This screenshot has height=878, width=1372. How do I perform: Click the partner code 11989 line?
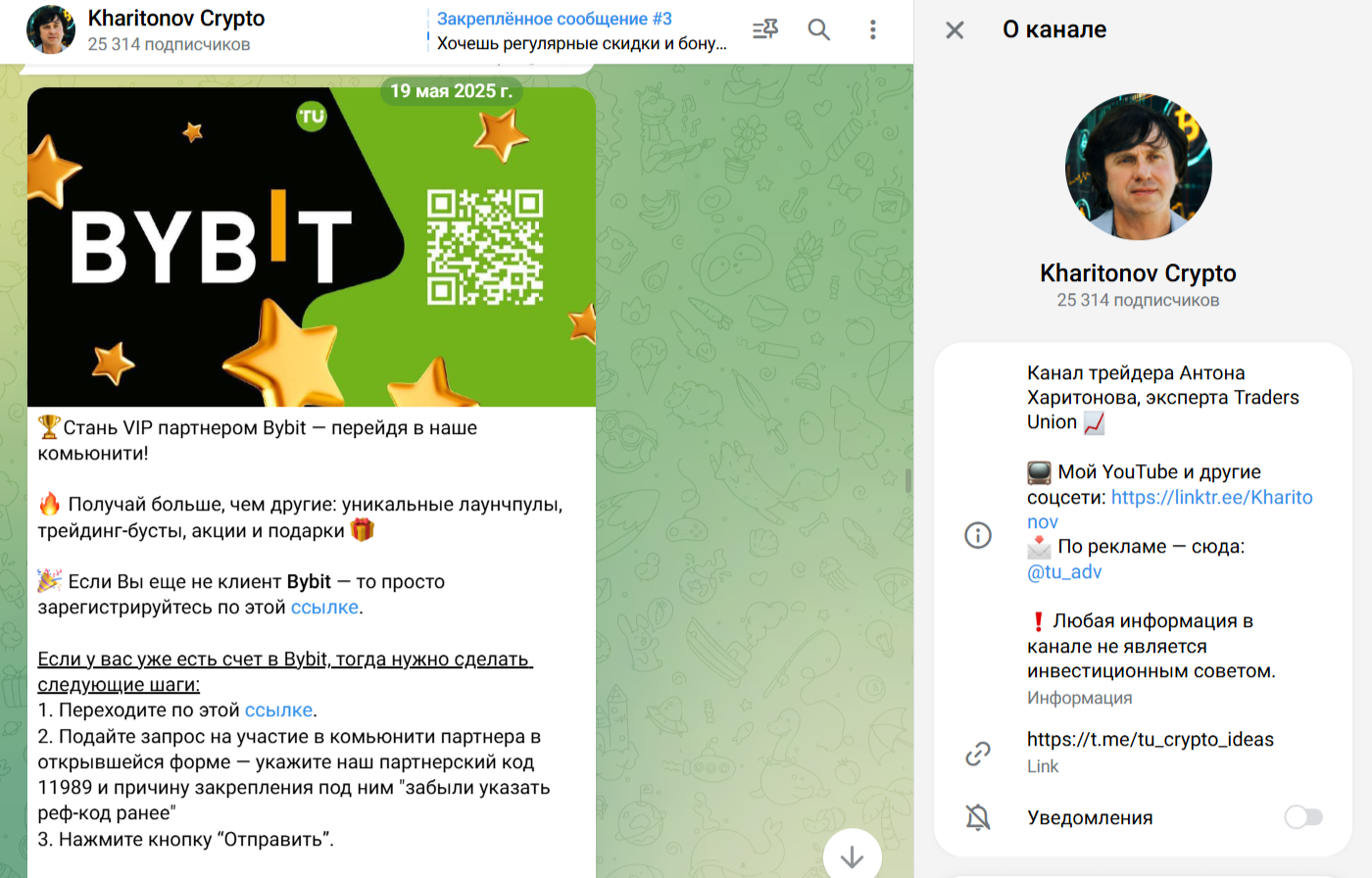click(x=294, y=788)
